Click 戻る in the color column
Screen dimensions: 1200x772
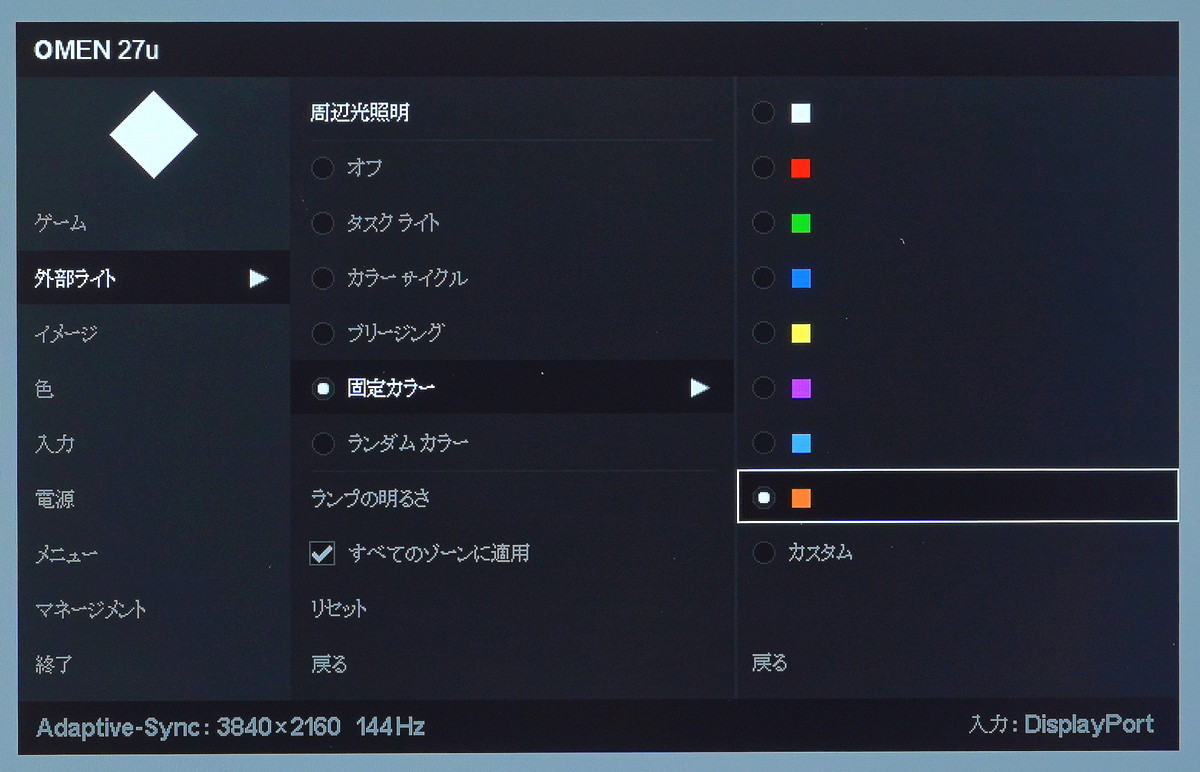[x=770, y=663]
